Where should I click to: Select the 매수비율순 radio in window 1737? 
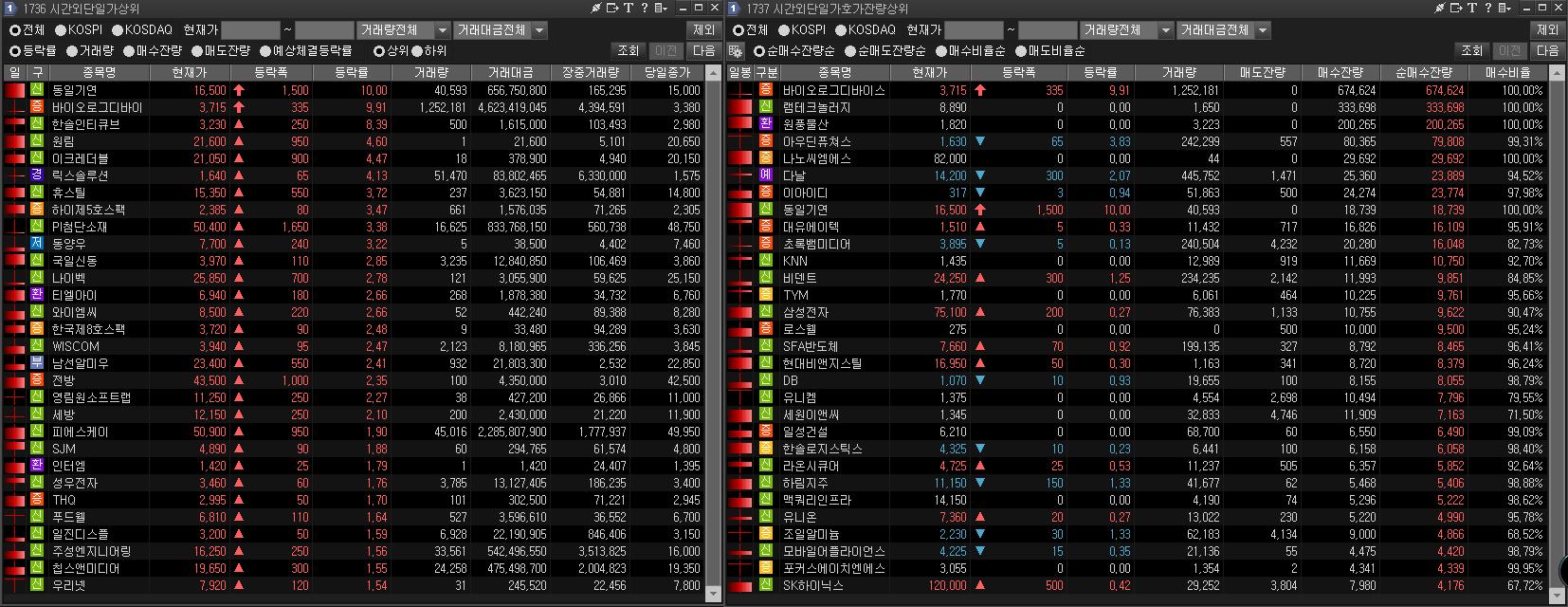[x=941, y=50]
